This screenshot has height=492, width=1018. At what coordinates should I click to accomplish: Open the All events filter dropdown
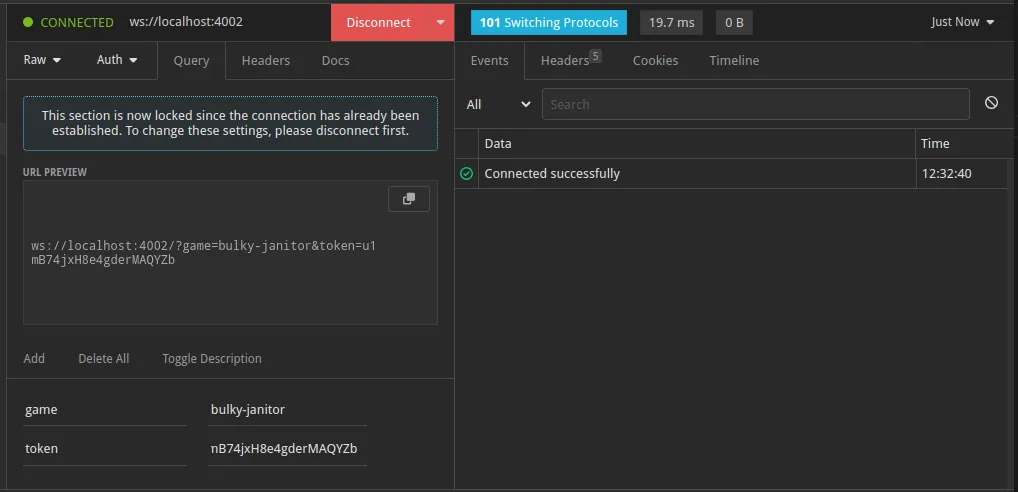498,104
